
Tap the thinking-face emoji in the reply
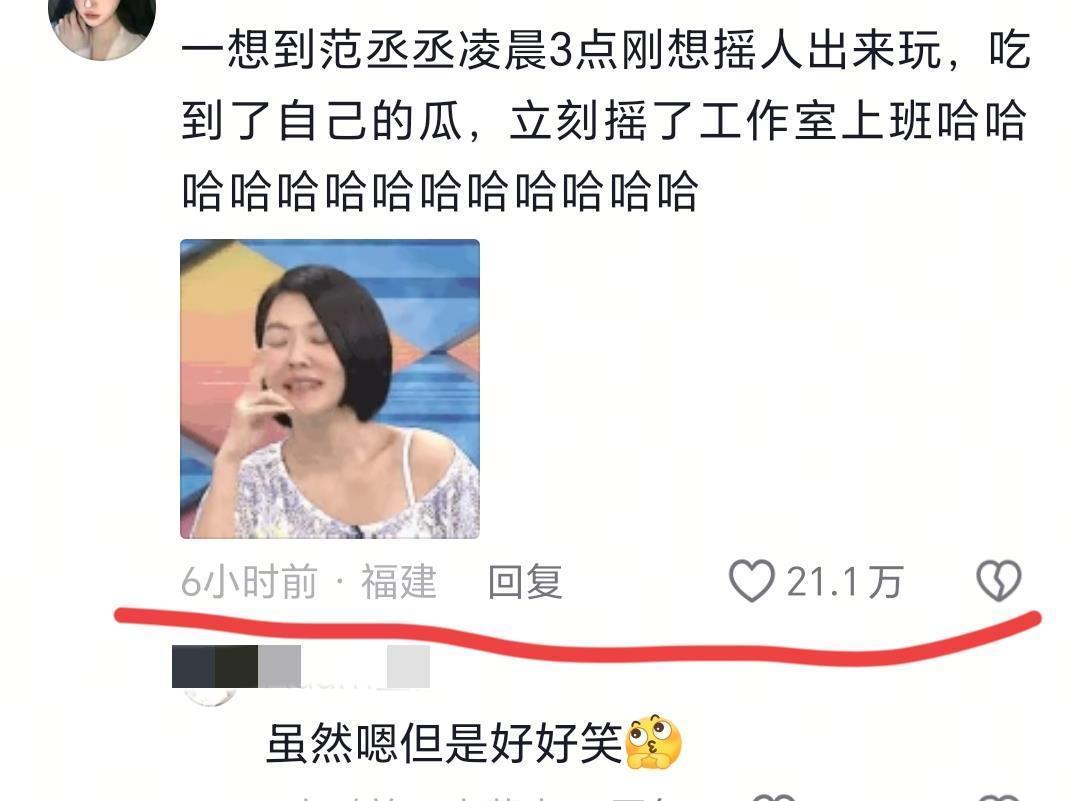click(653, 742)
